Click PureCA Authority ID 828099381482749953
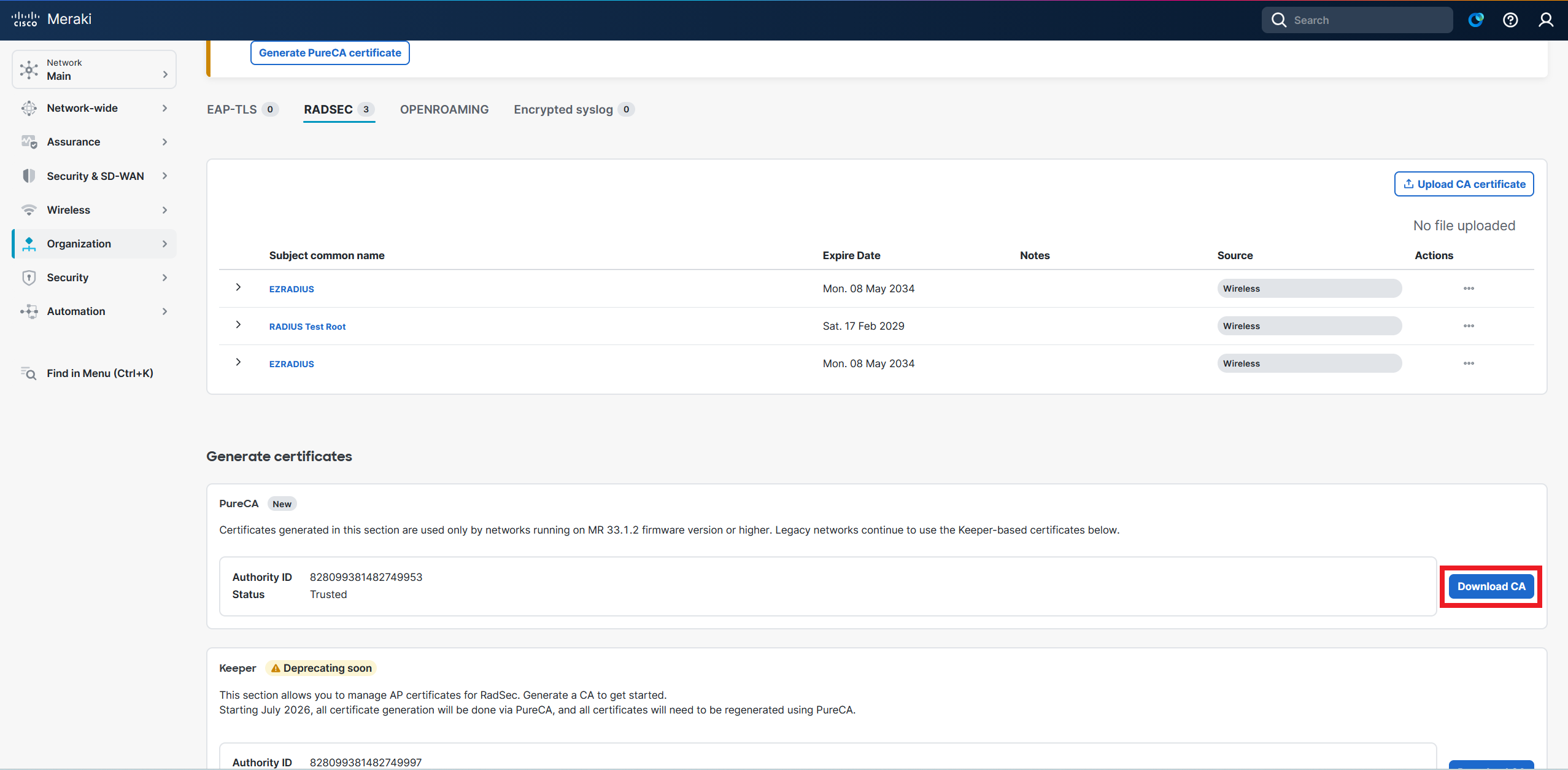The height and width of the screenshot is (770, 1568). pyautogui.click(x=366, y=577)
